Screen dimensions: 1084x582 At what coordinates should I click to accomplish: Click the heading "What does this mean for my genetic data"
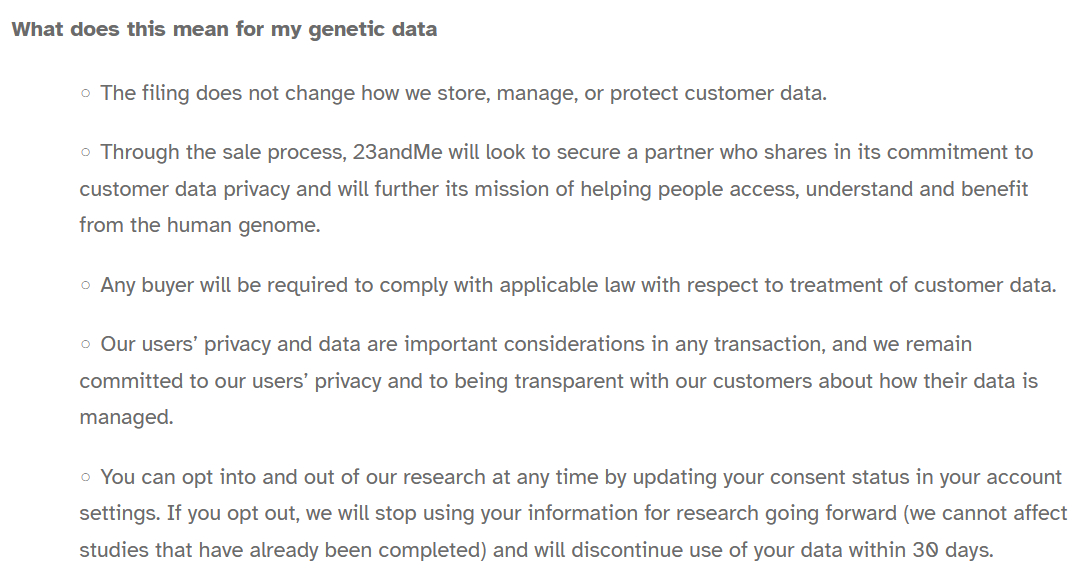click(224, 29)
